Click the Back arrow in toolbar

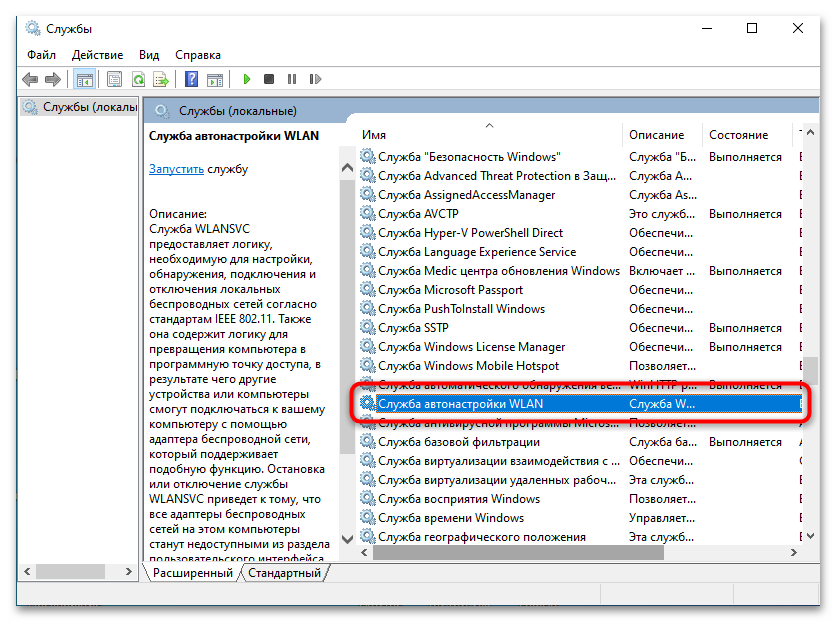click(x=30, y=79)
